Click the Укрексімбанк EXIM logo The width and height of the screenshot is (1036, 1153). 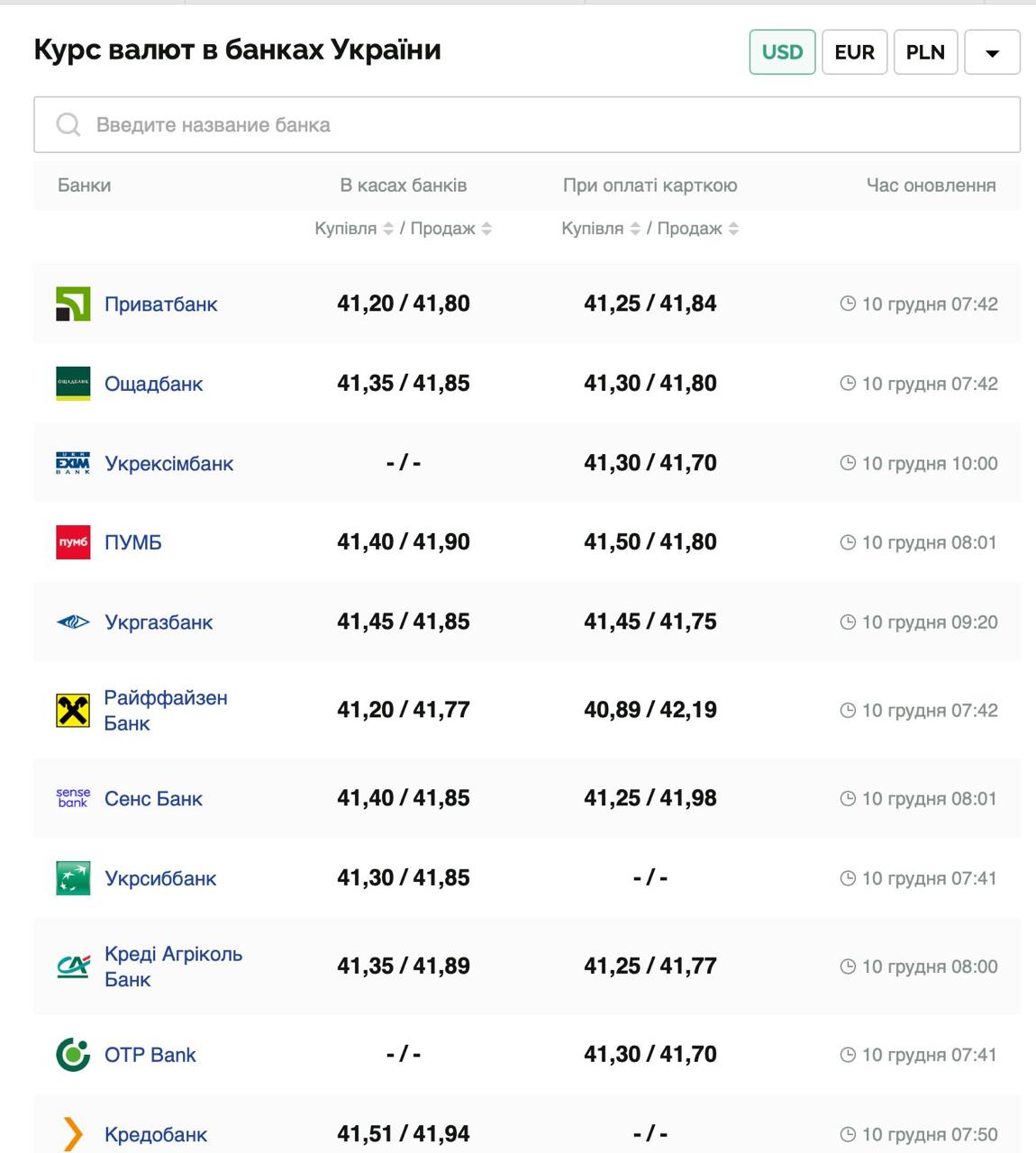(73, 463)
